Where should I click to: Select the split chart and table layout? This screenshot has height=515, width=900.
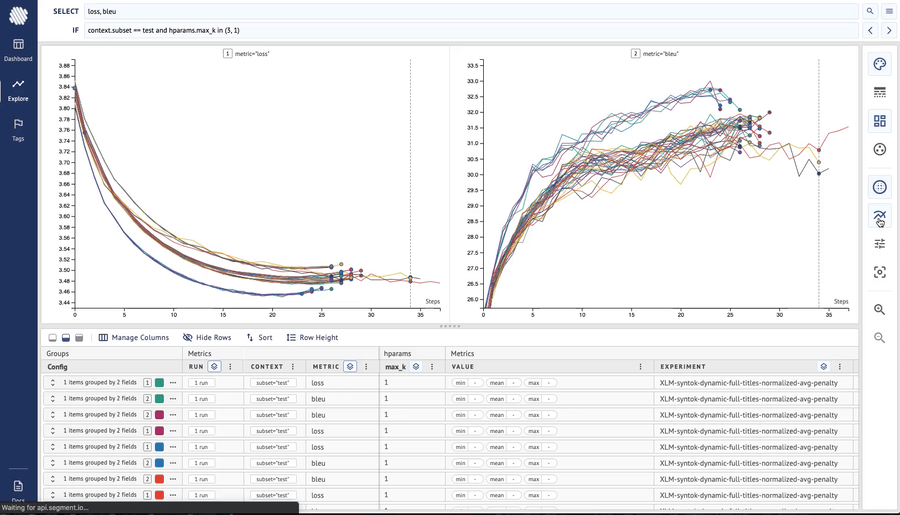pyautogui.click(x=66, y=338)
